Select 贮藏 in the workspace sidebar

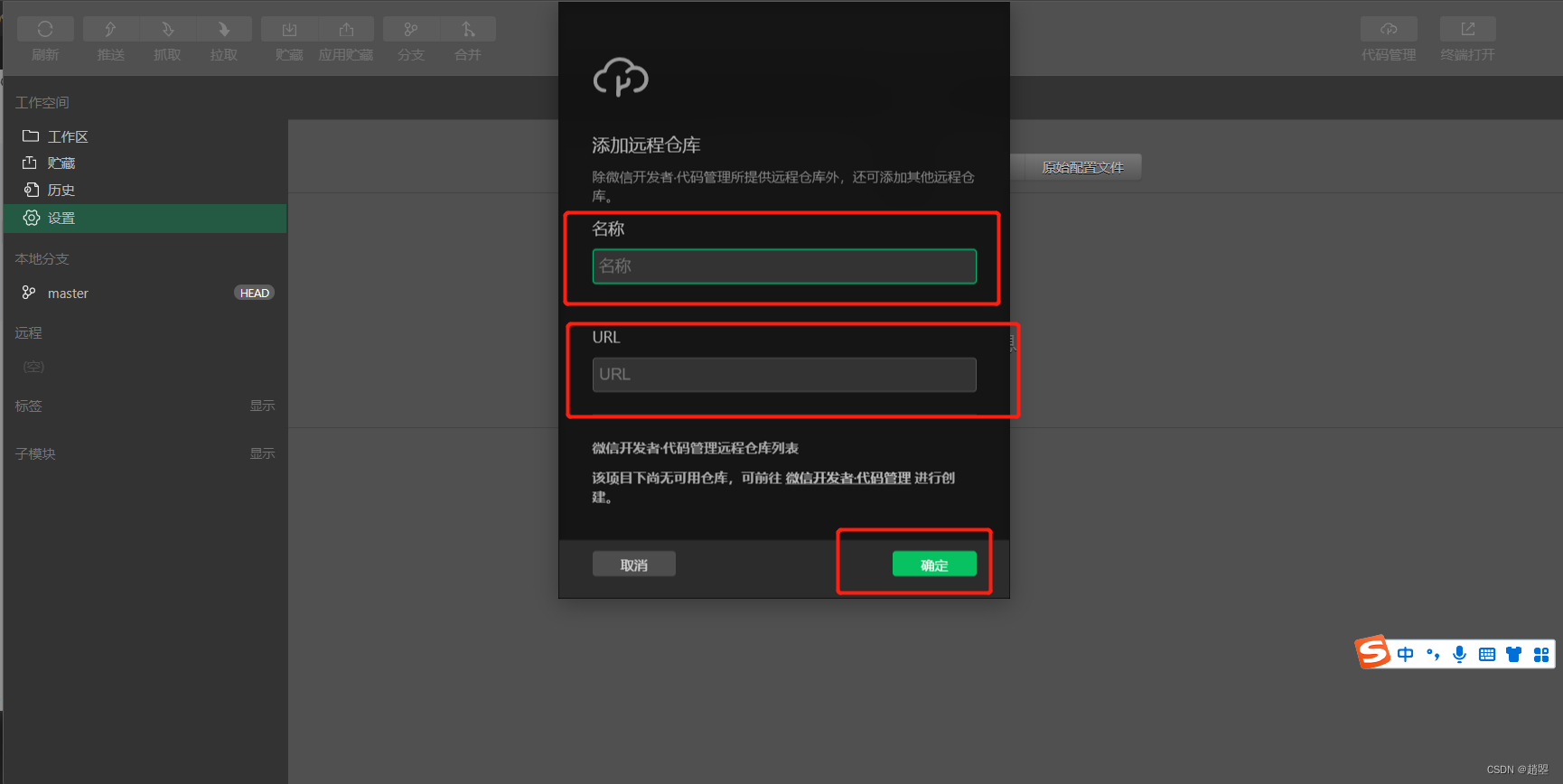[x=145, y=163]
